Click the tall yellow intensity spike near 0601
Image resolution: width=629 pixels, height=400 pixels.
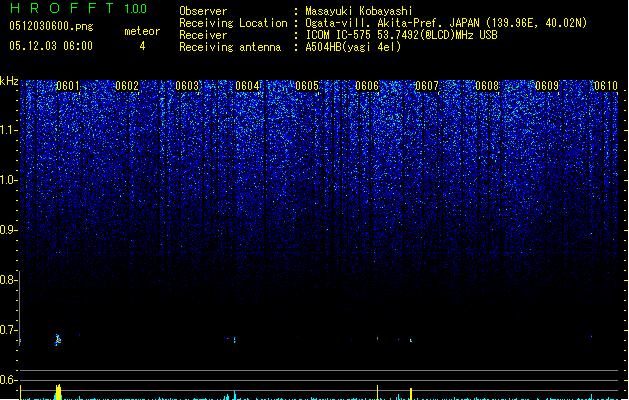coord(58,392)
